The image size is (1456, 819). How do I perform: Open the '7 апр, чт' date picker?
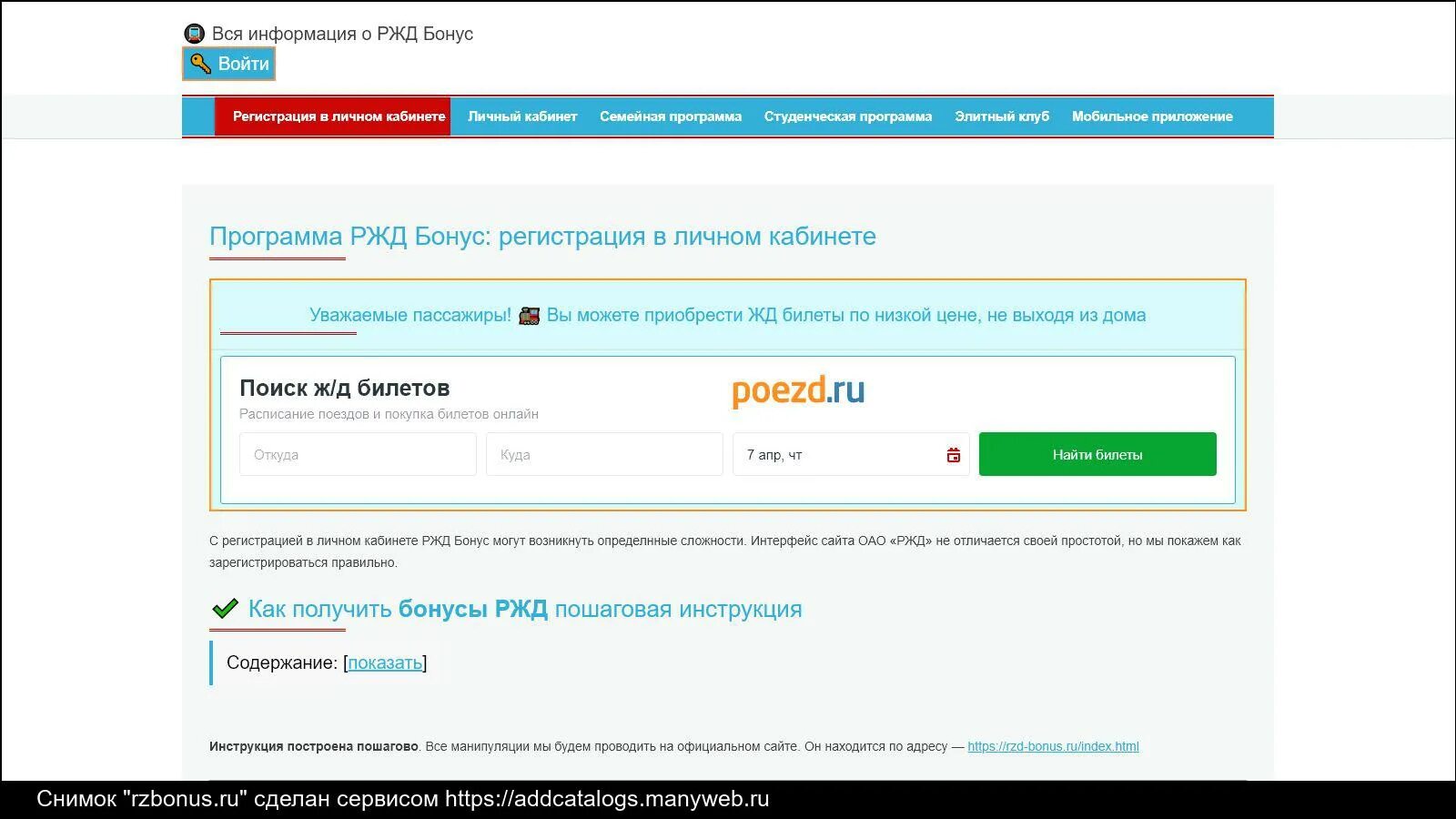click(x=851, y=454)
